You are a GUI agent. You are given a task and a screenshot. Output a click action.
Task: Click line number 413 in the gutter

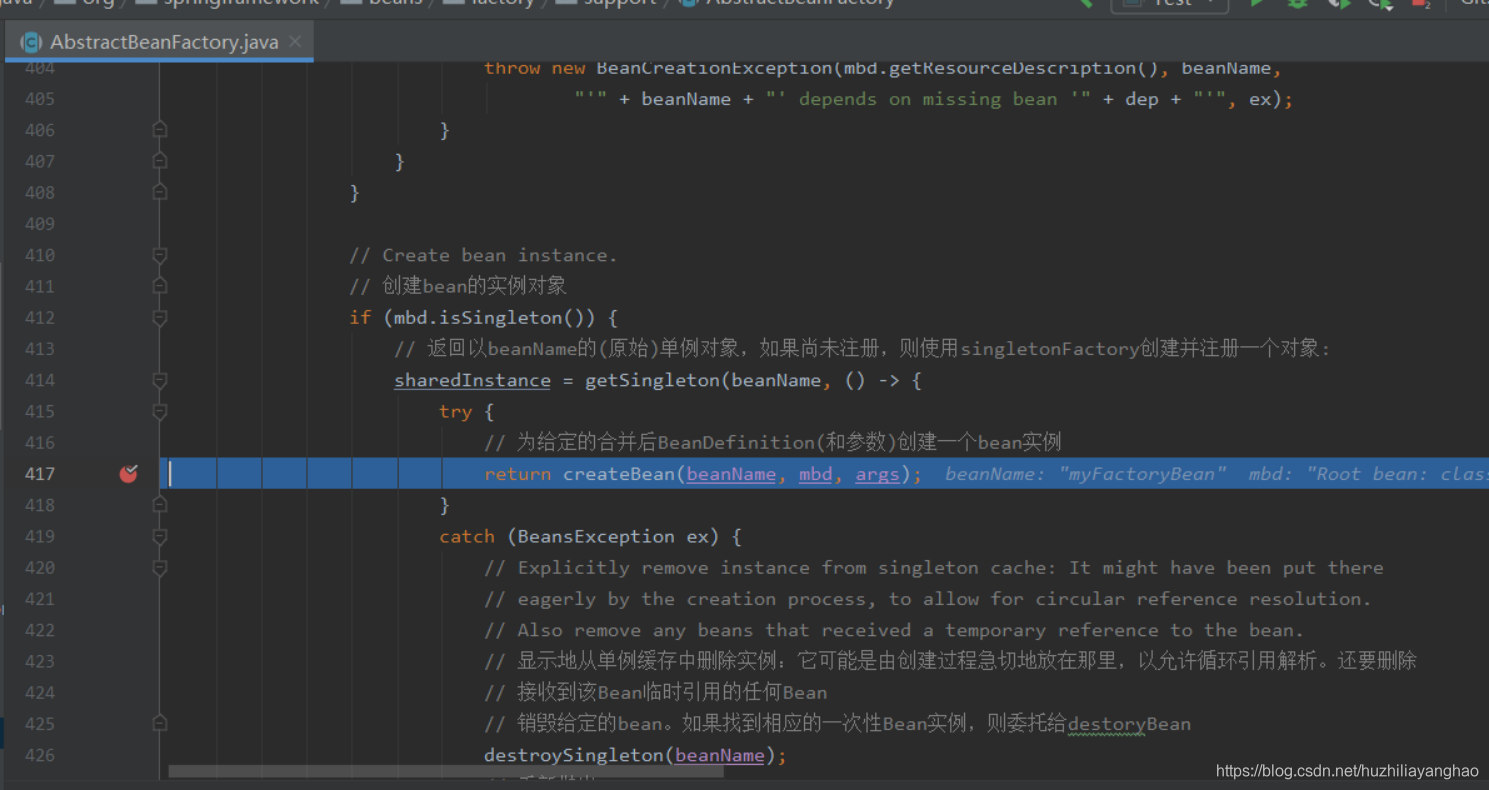pyautogui.click(x=40, y=349)
